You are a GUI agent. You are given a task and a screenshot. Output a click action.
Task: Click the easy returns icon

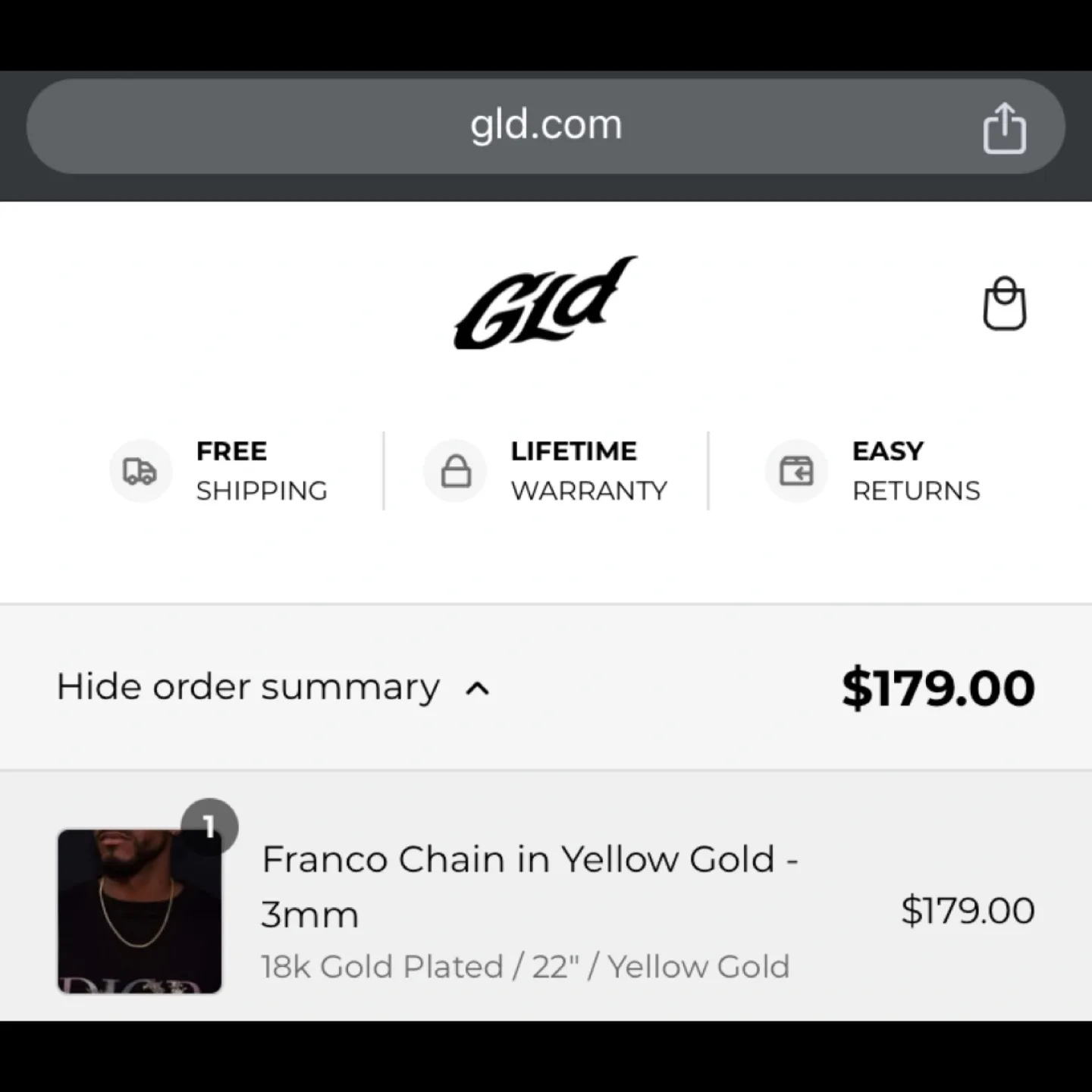(x=795, y=471)
